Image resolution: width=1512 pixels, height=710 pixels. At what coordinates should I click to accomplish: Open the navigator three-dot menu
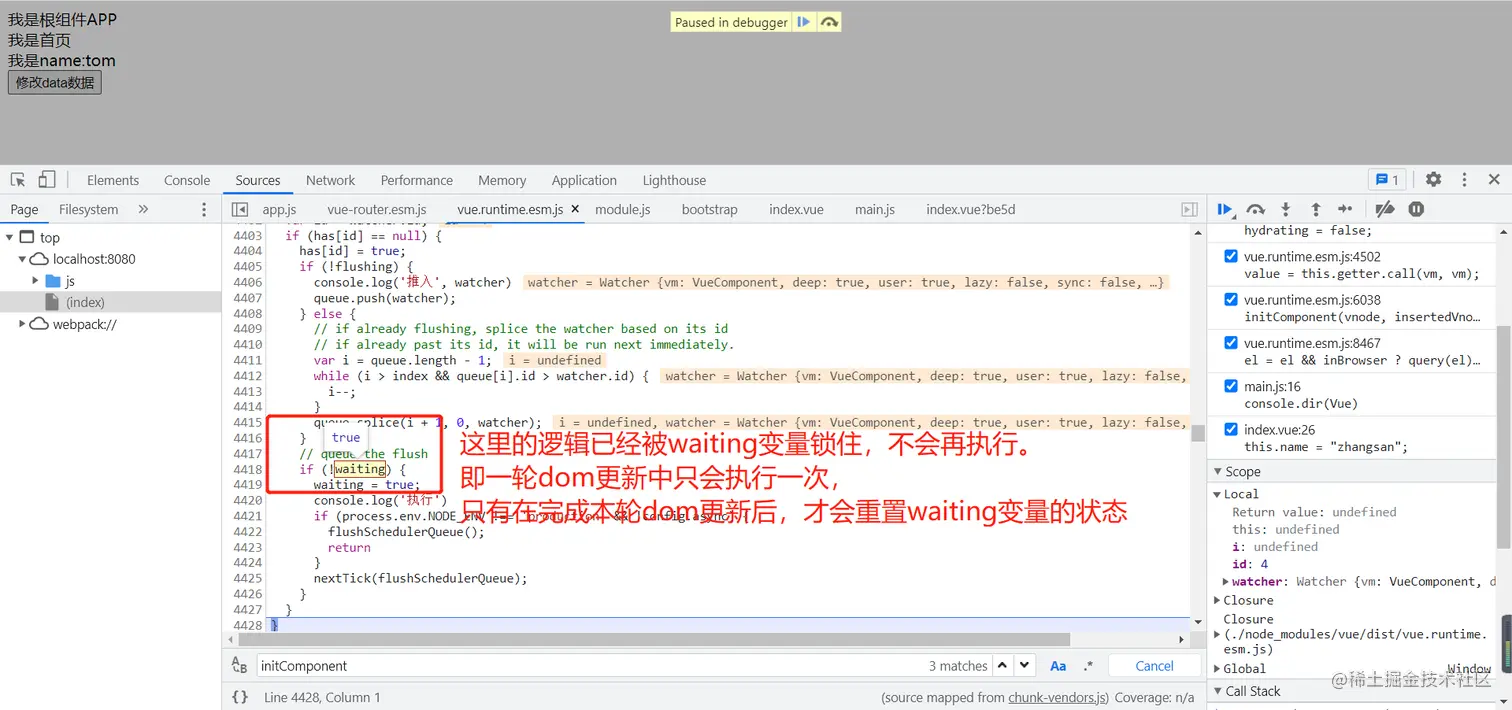pyautogui.click(x=204, y=209)
